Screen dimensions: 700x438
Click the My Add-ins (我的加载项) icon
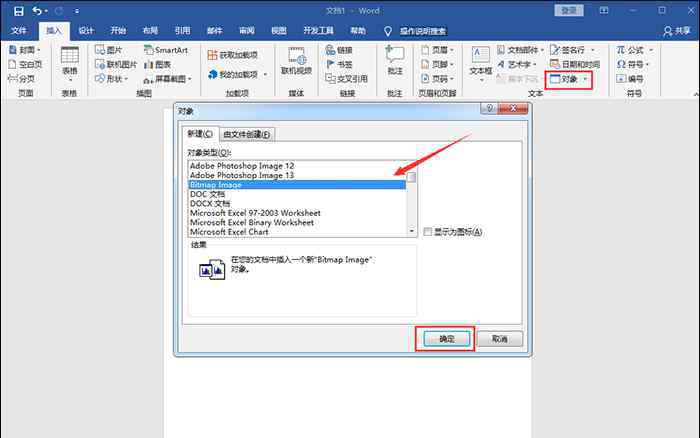[212, 74]
